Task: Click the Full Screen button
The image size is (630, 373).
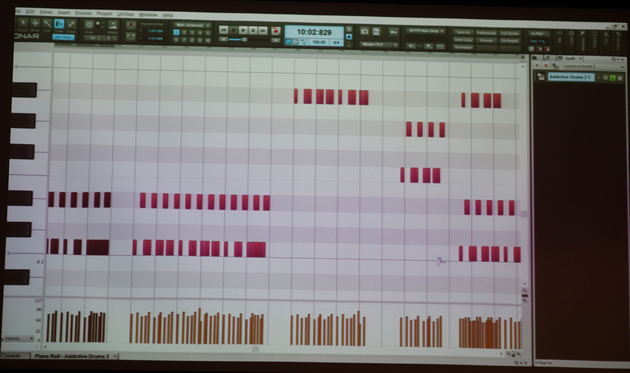Action: tap(510, 33)
